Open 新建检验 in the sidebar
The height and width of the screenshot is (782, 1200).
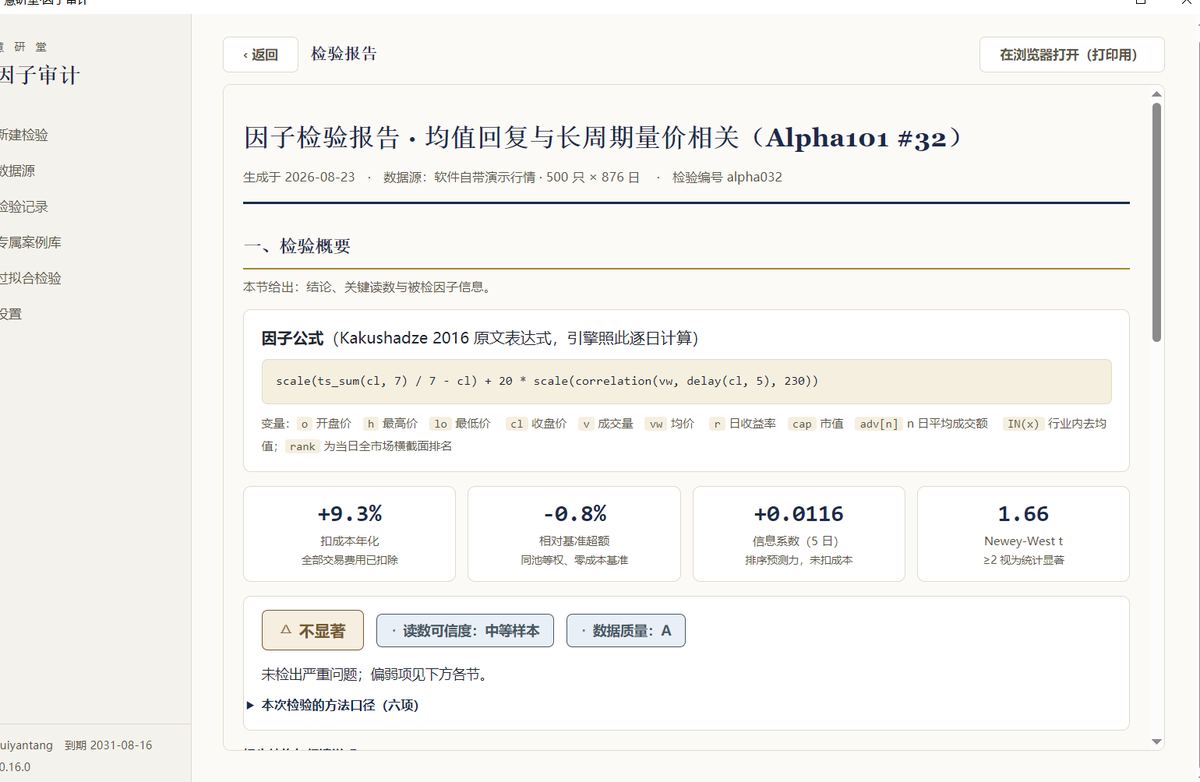(x=24, y=135)
